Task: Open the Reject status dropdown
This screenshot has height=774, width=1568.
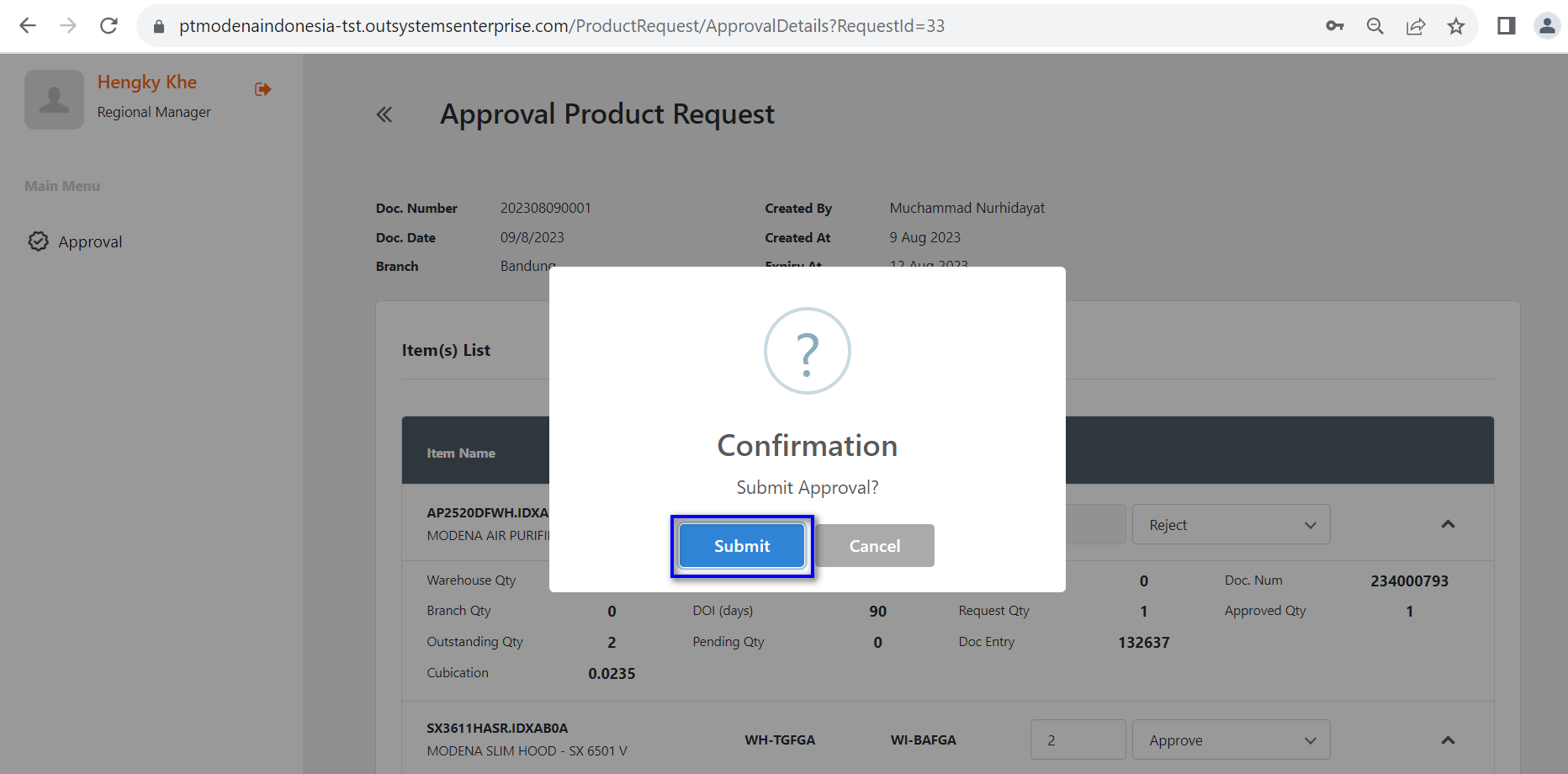Action: pos(1231,525)
